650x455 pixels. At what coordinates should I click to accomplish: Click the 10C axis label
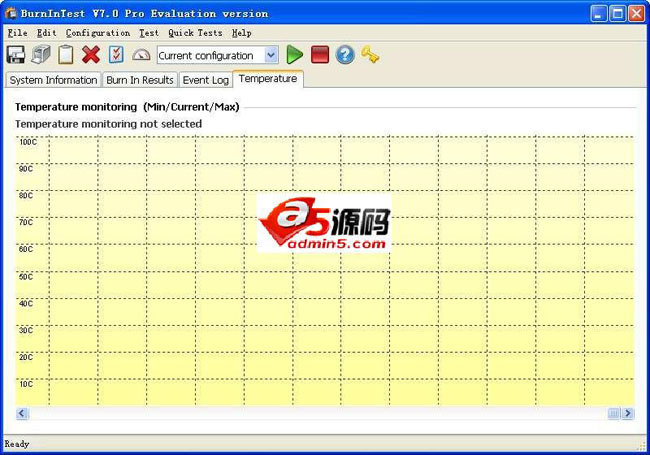[x=26, y=384]
